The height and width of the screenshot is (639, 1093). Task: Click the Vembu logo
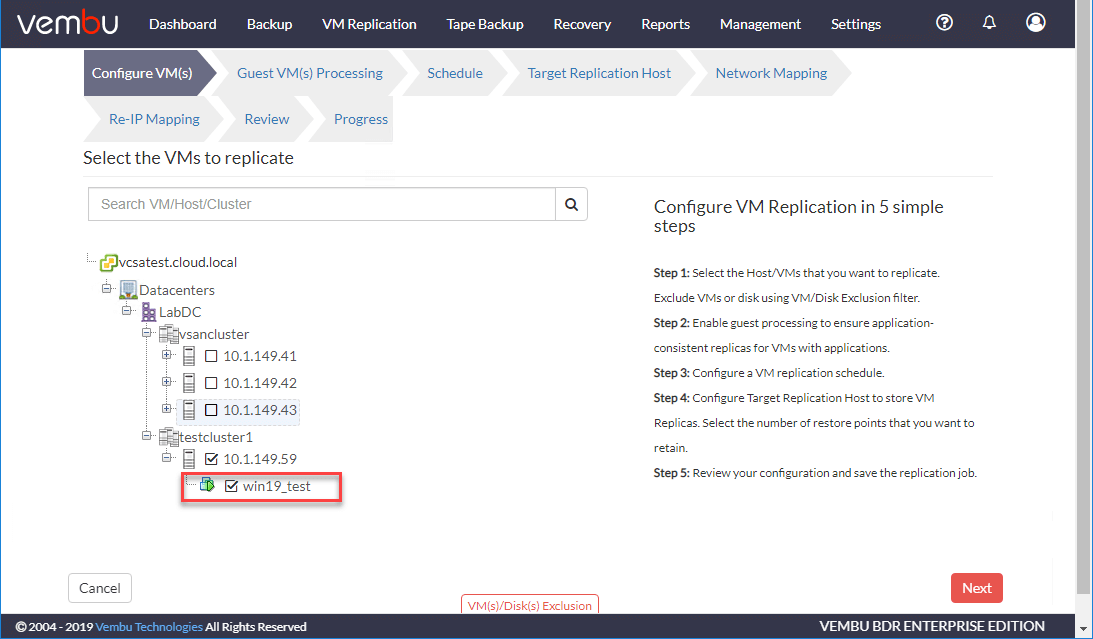click(68, 24)
